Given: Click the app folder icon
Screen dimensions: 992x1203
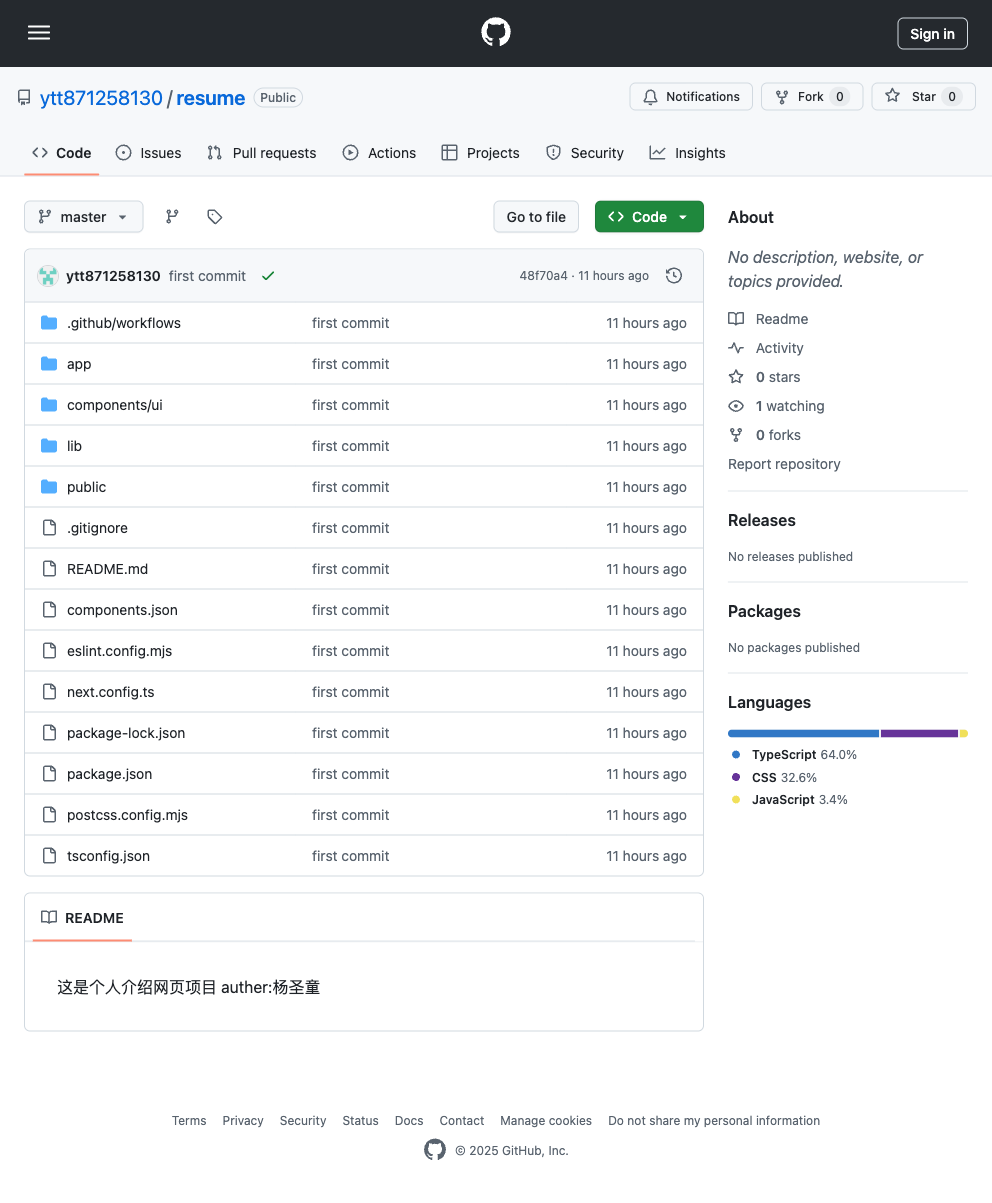Looking at the screenshot, I should coord(49,364).
